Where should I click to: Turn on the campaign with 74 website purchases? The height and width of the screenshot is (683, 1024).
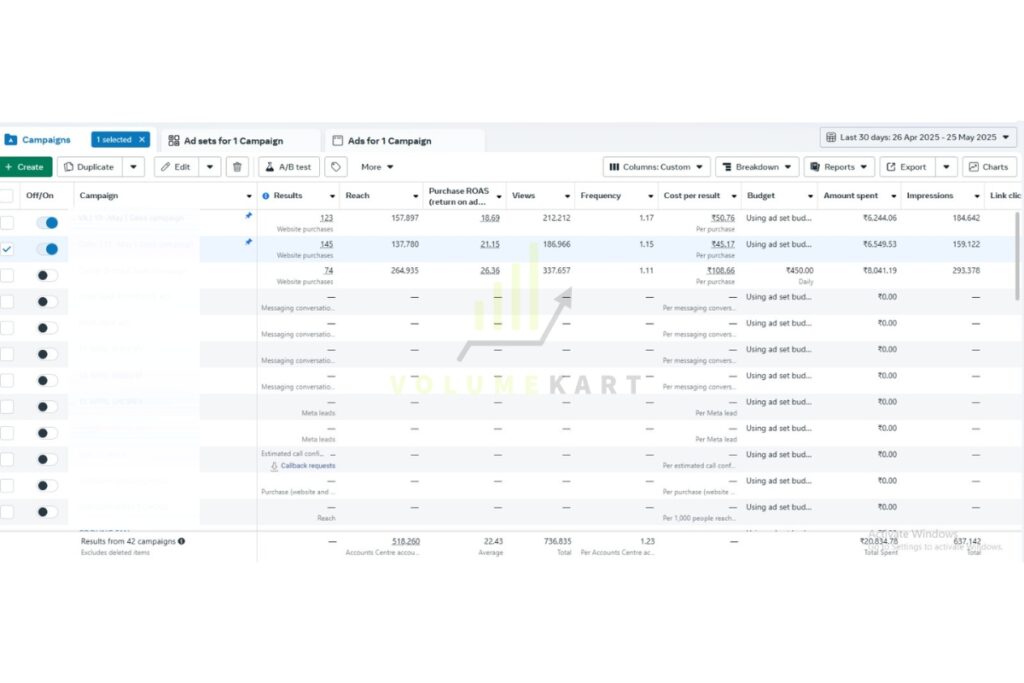tap(47, 276)
